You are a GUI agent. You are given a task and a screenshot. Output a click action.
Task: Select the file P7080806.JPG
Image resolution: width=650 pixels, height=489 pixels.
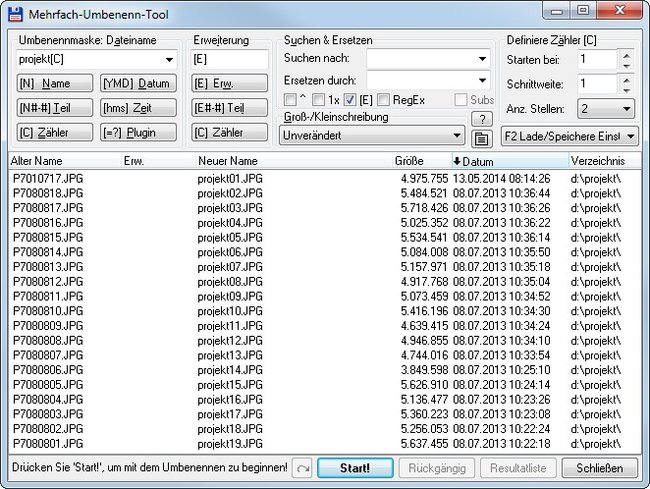click(x=48, y=370)
